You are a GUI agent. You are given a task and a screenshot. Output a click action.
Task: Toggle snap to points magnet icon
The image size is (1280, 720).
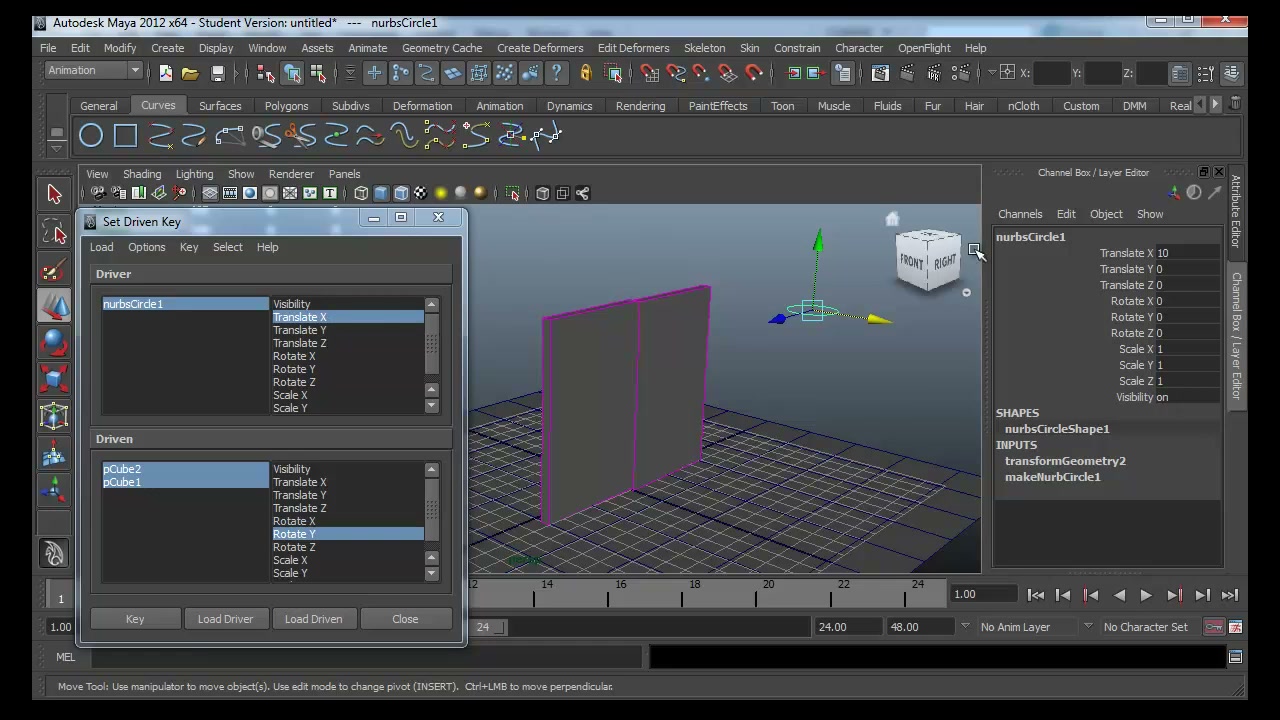pyautogui.click(x=702, y=73)
